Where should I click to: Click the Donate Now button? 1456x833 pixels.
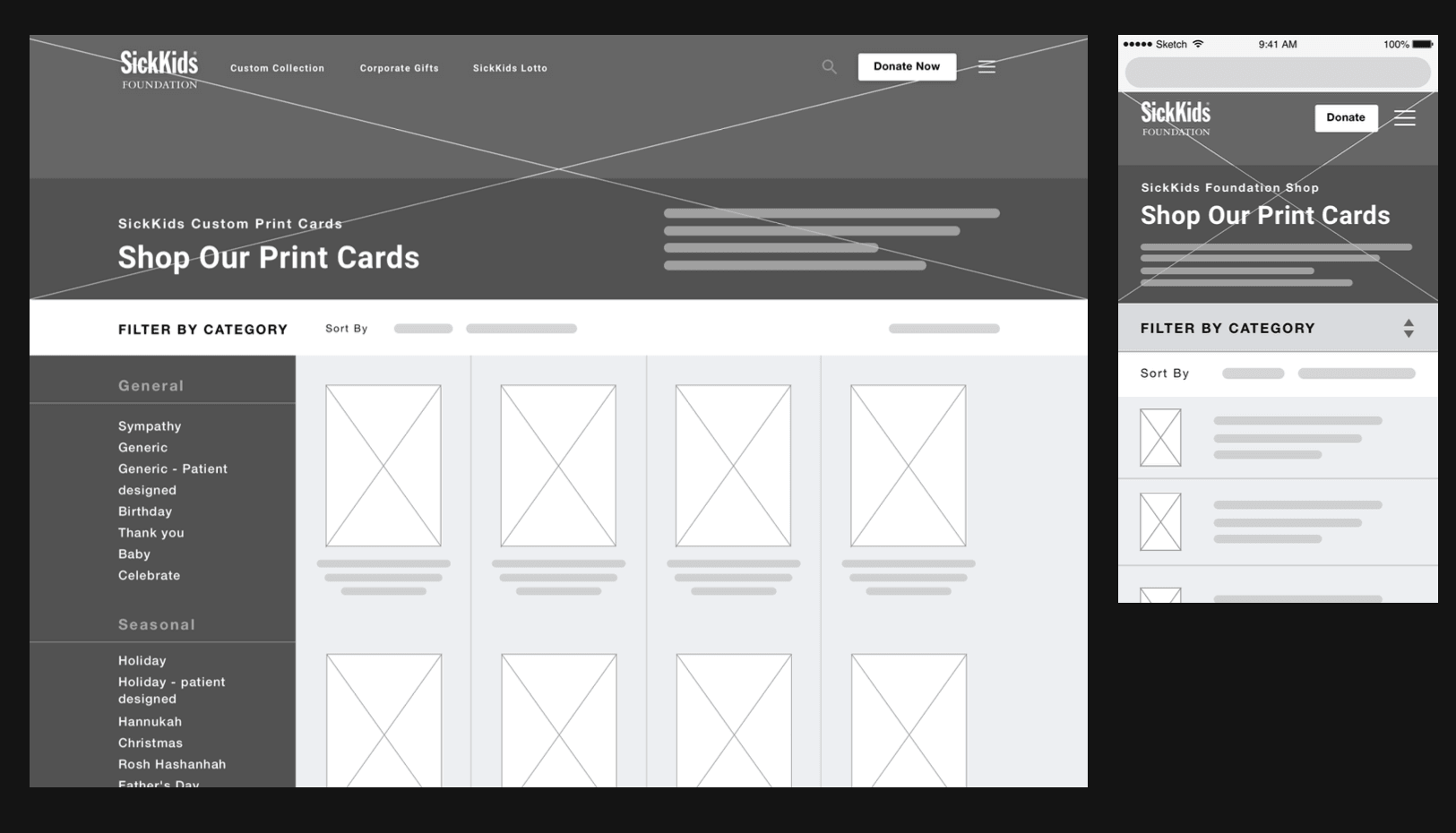(907, 67)
